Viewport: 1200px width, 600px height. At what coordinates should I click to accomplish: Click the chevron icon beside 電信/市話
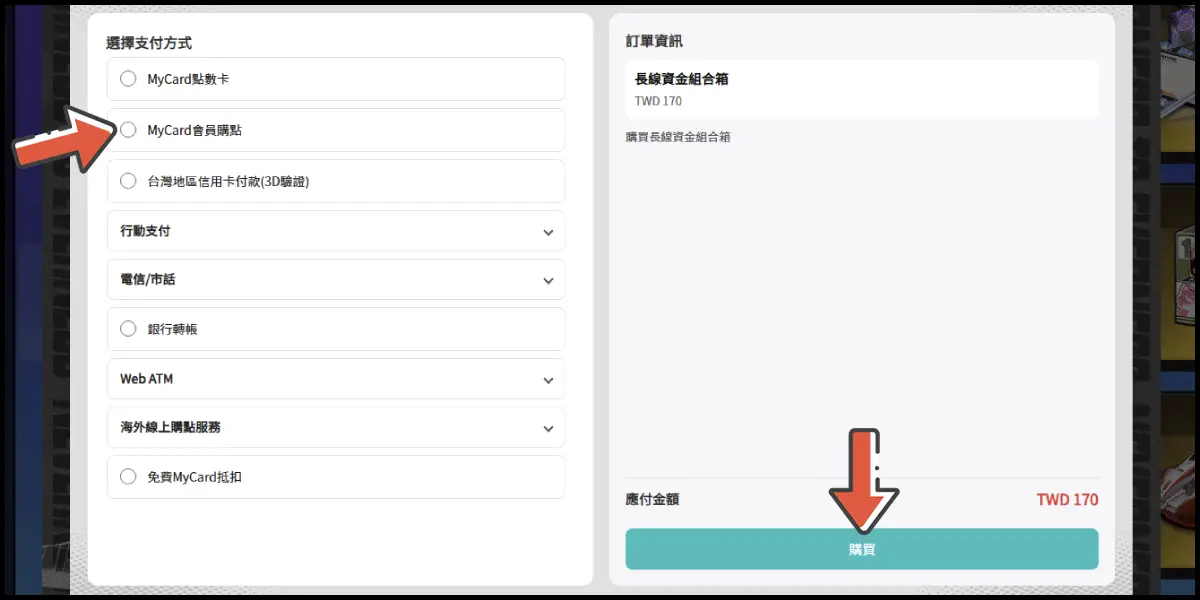point(548,281)
